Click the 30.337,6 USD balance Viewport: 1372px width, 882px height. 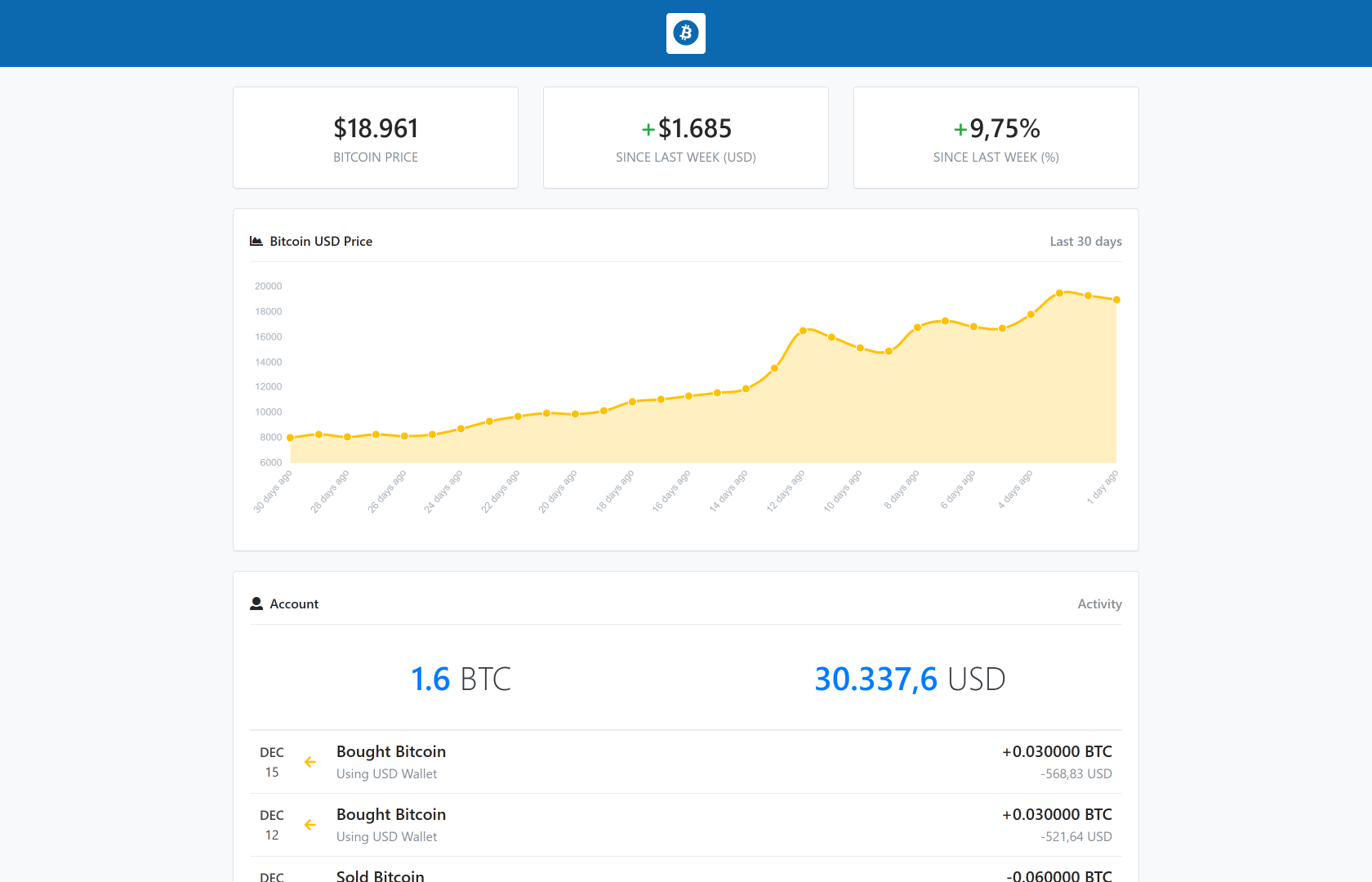[909, 678]
